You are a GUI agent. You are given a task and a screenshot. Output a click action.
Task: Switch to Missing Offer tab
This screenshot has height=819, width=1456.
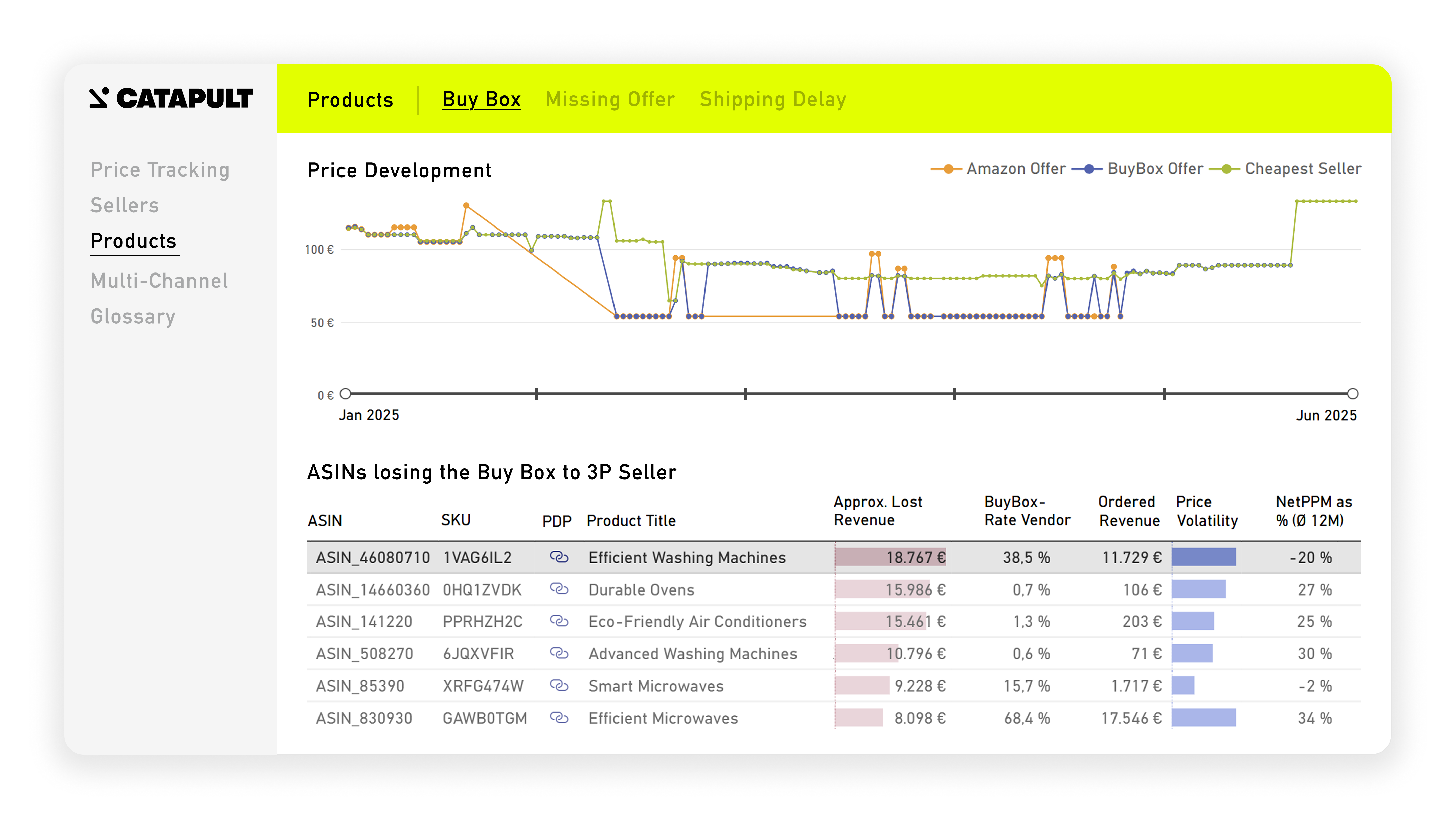(x=610, y=100)
